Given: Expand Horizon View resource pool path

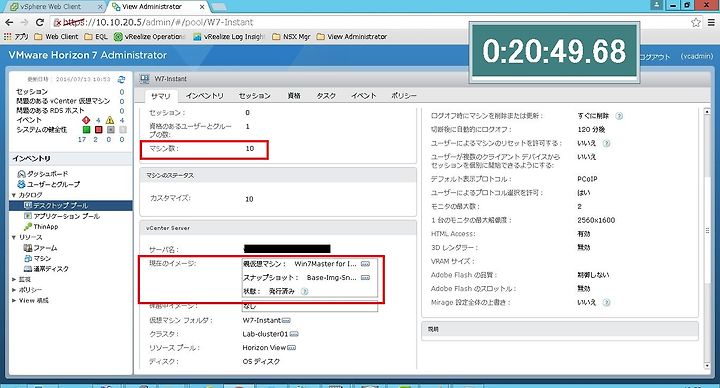Looking at the screenshot, I should pyautogui.click(x=291, y=348).
